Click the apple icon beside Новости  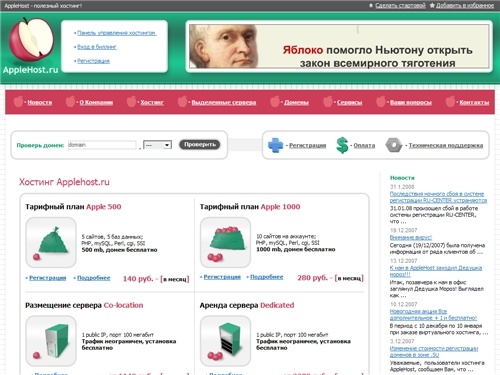[x=18, y=101]
